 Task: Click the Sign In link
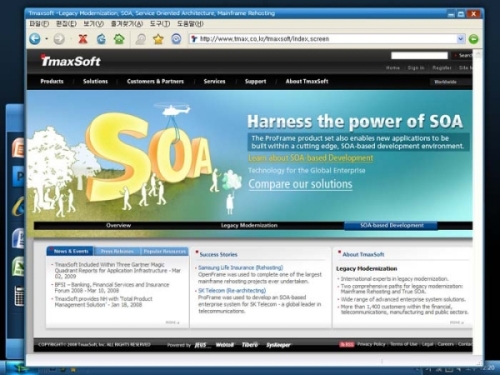pos(416,68)
